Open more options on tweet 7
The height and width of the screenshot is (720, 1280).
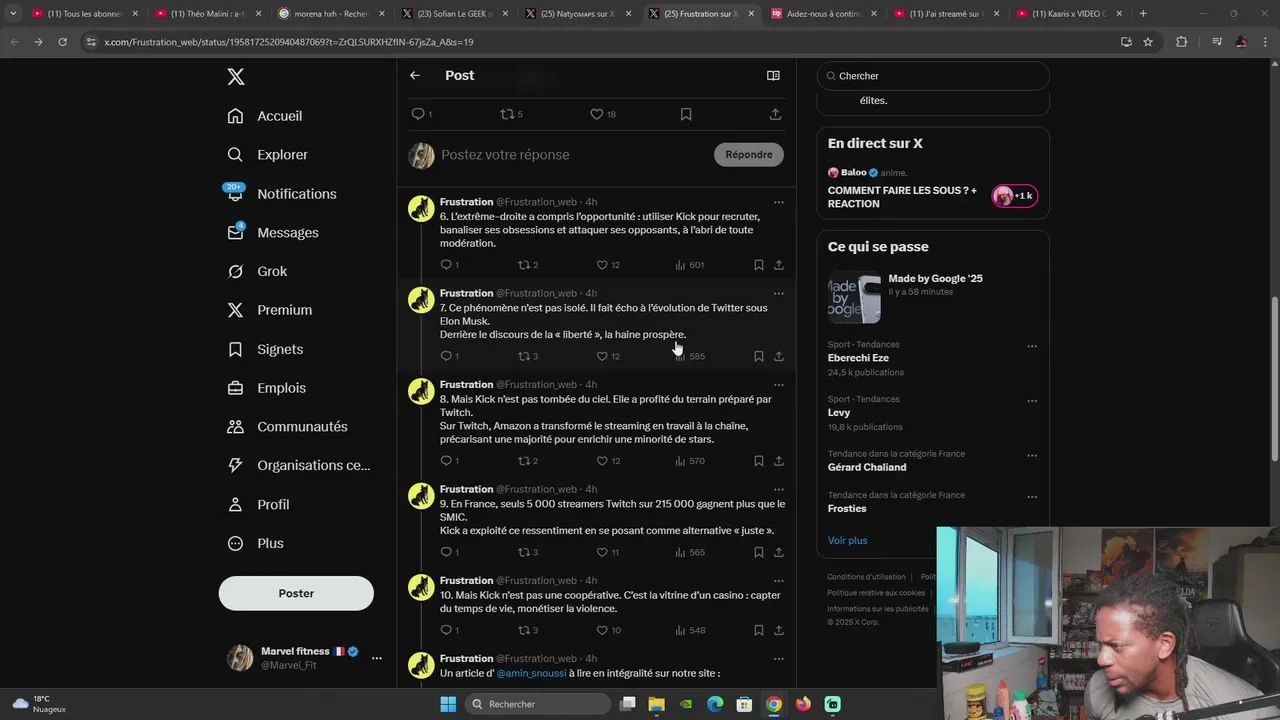(x=778, y=293)
